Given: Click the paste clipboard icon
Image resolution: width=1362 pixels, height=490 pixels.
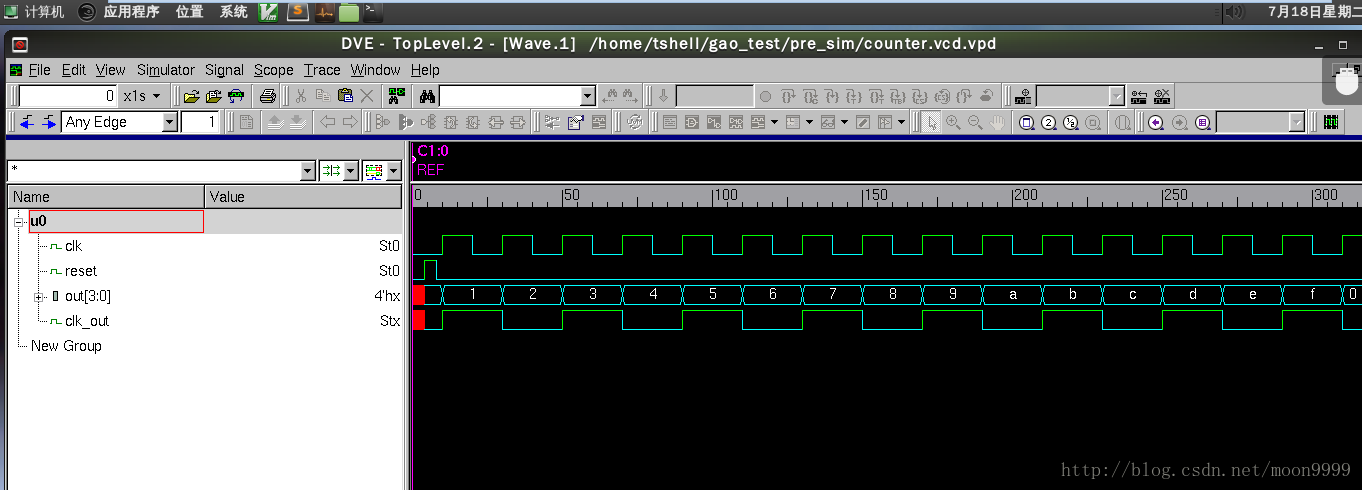Looking at the screenshot, I should click(x=345, y=96).
